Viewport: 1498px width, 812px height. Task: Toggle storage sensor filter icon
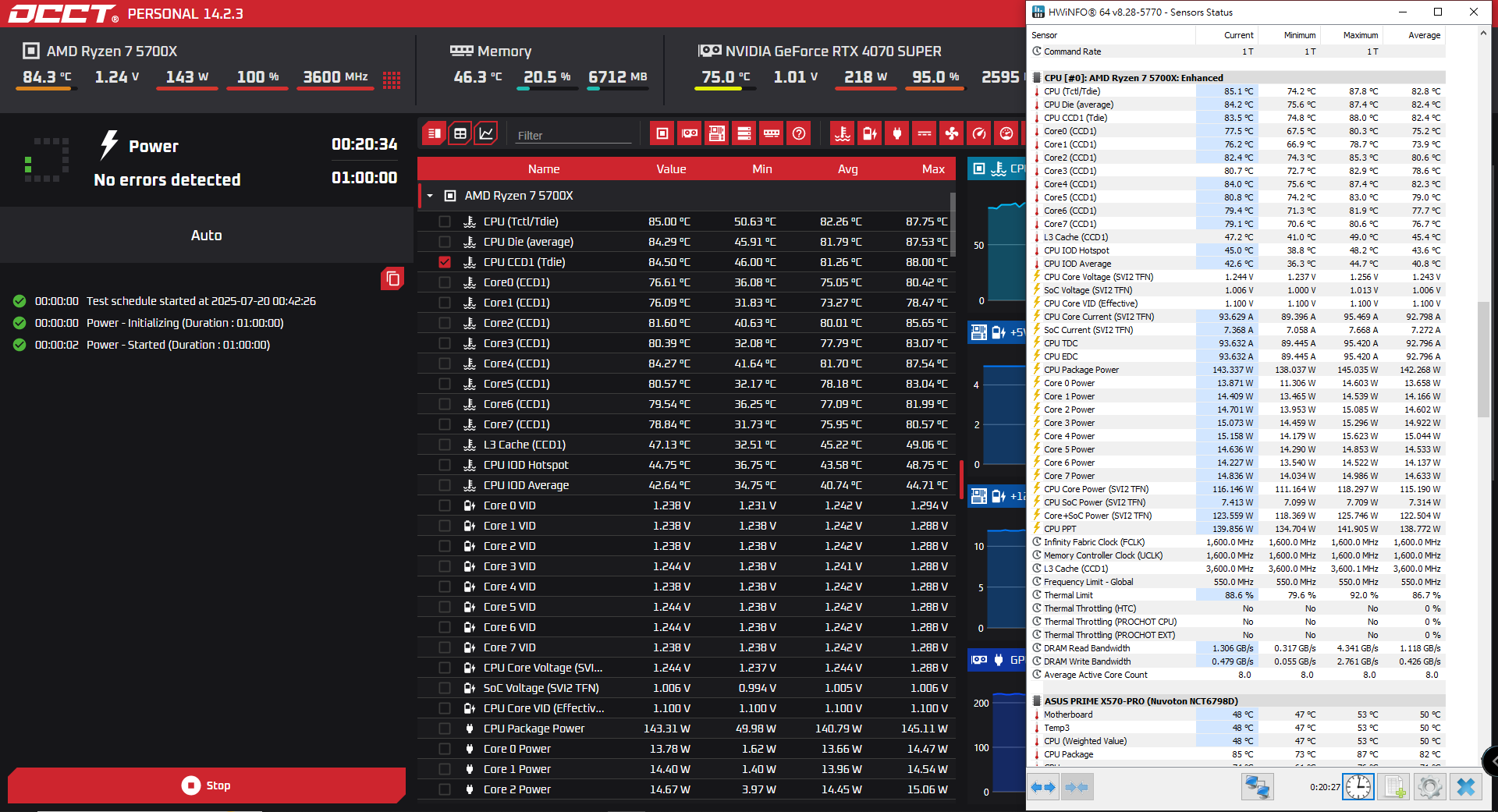(744, 133)
